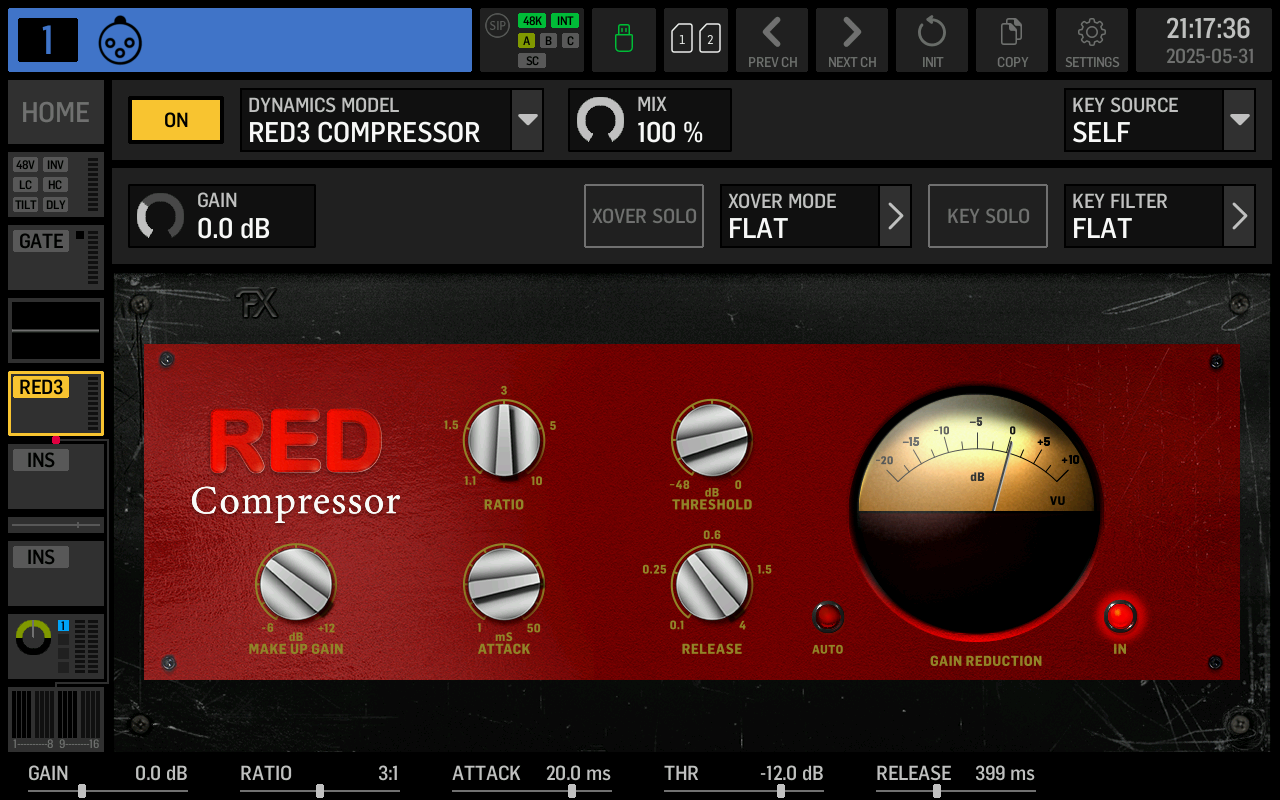The height and width of the screenshot is (800, 1280).
Task: Select the RED3 insert slot in the sidebar
Action: pyautogui.click(x=55, y=403)
